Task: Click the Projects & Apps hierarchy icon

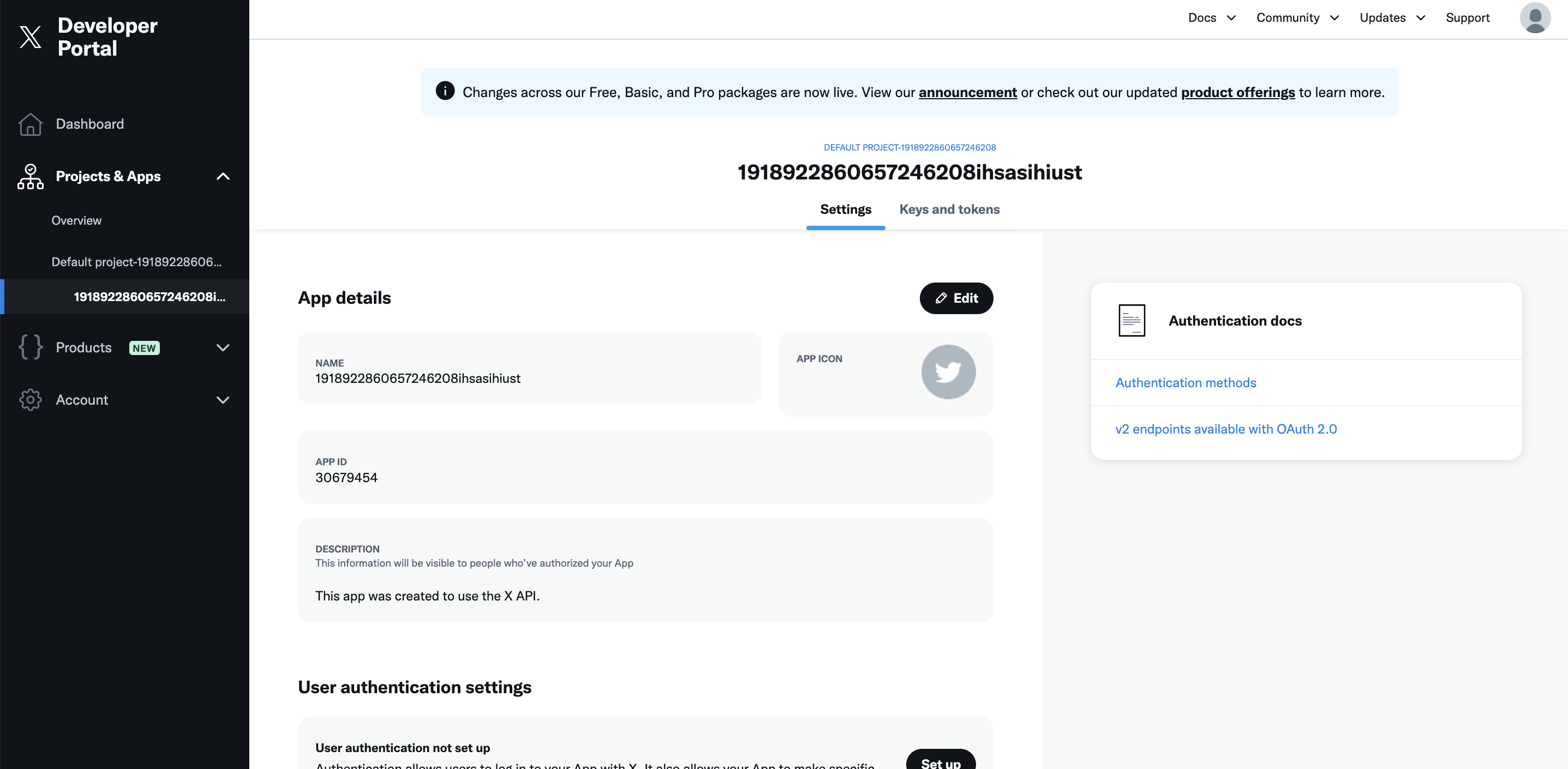Action: point(31,176)
